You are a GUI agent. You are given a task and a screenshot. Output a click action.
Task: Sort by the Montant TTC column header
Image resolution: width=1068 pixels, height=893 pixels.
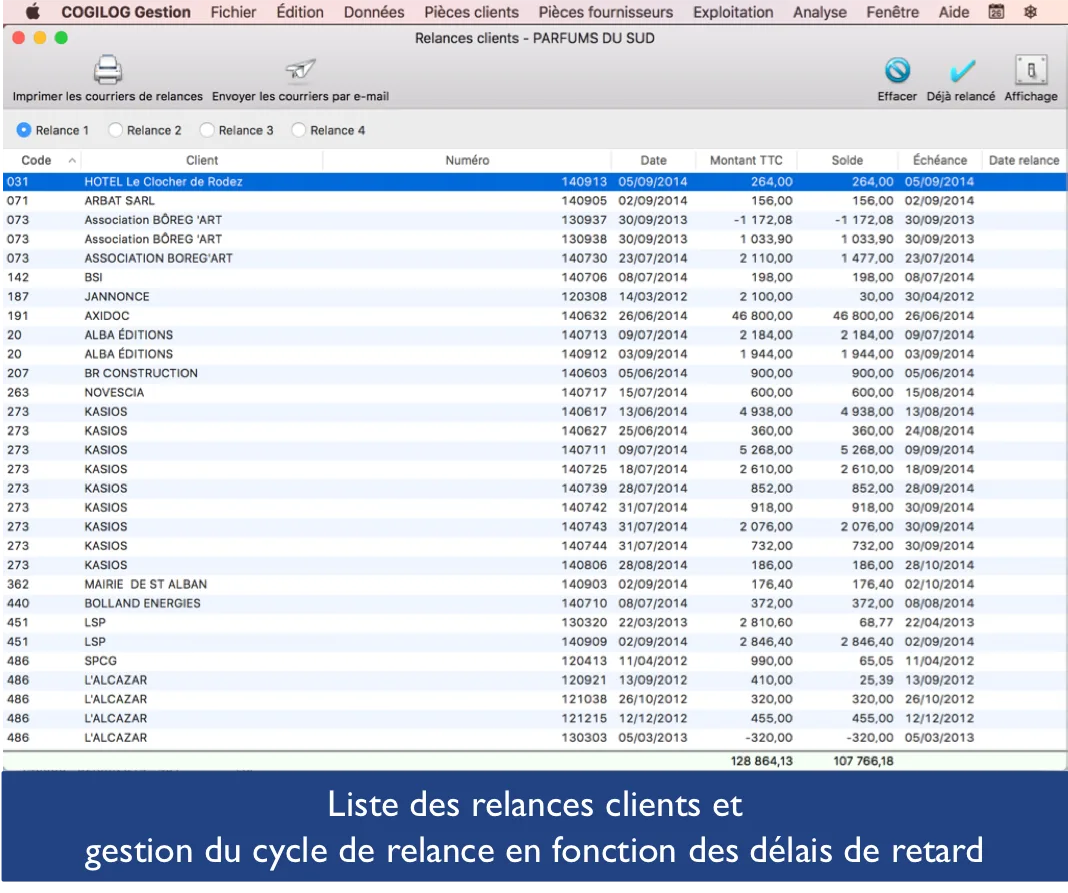pyautogui.click(x=746, y=161)
